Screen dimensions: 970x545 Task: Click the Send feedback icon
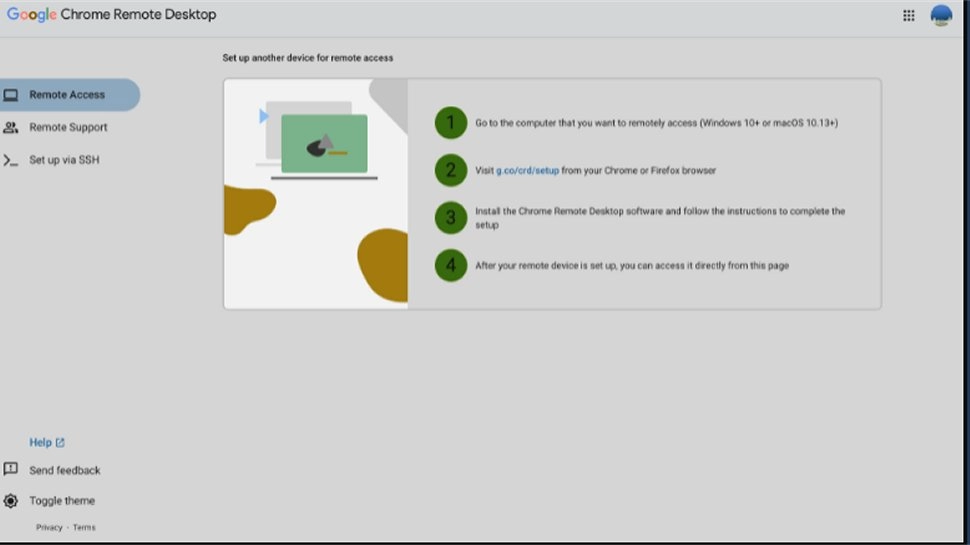11,469
